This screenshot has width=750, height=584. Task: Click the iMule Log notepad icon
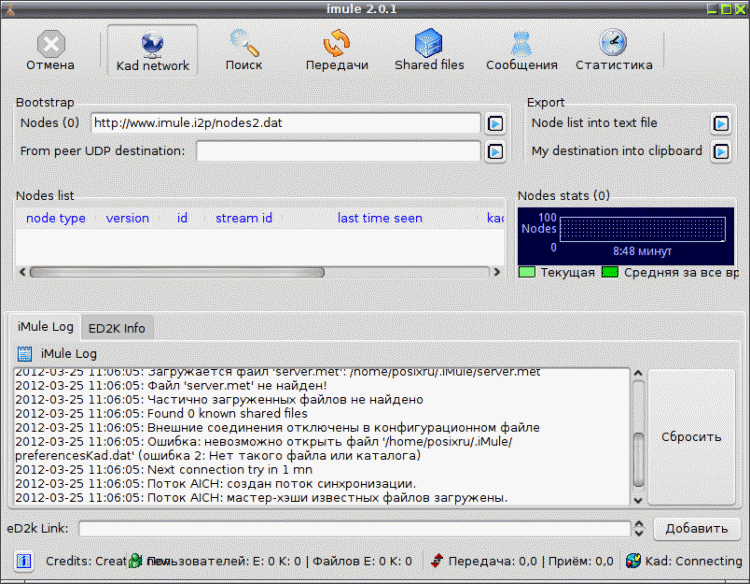24,354
